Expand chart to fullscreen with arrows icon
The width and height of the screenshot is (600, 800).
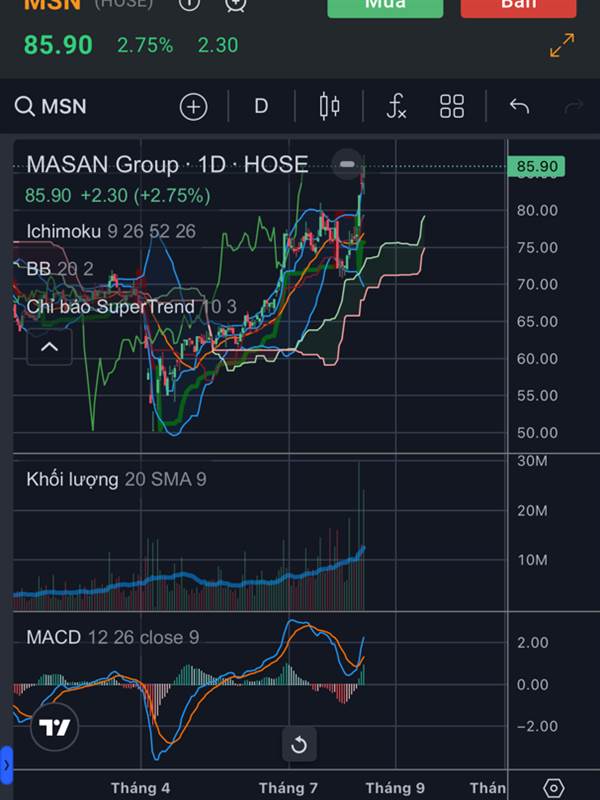(562, 45)
